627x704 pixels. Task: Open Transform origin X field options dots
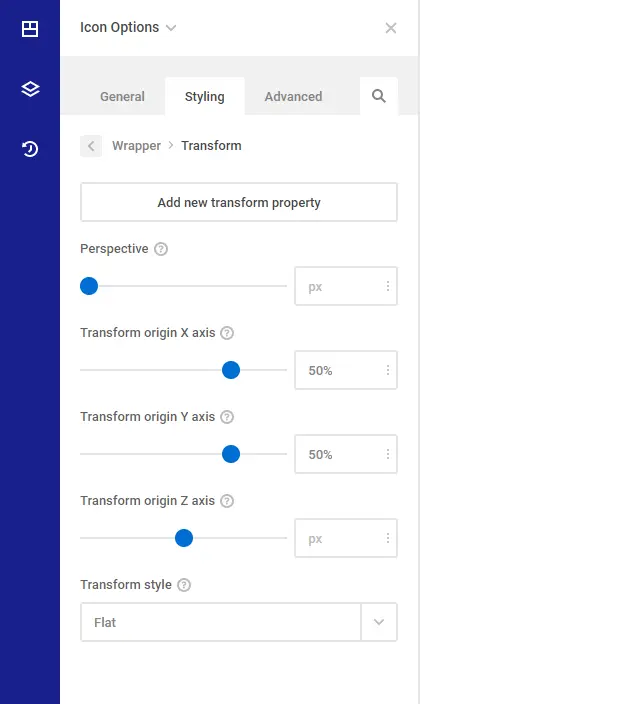point(388,370)
